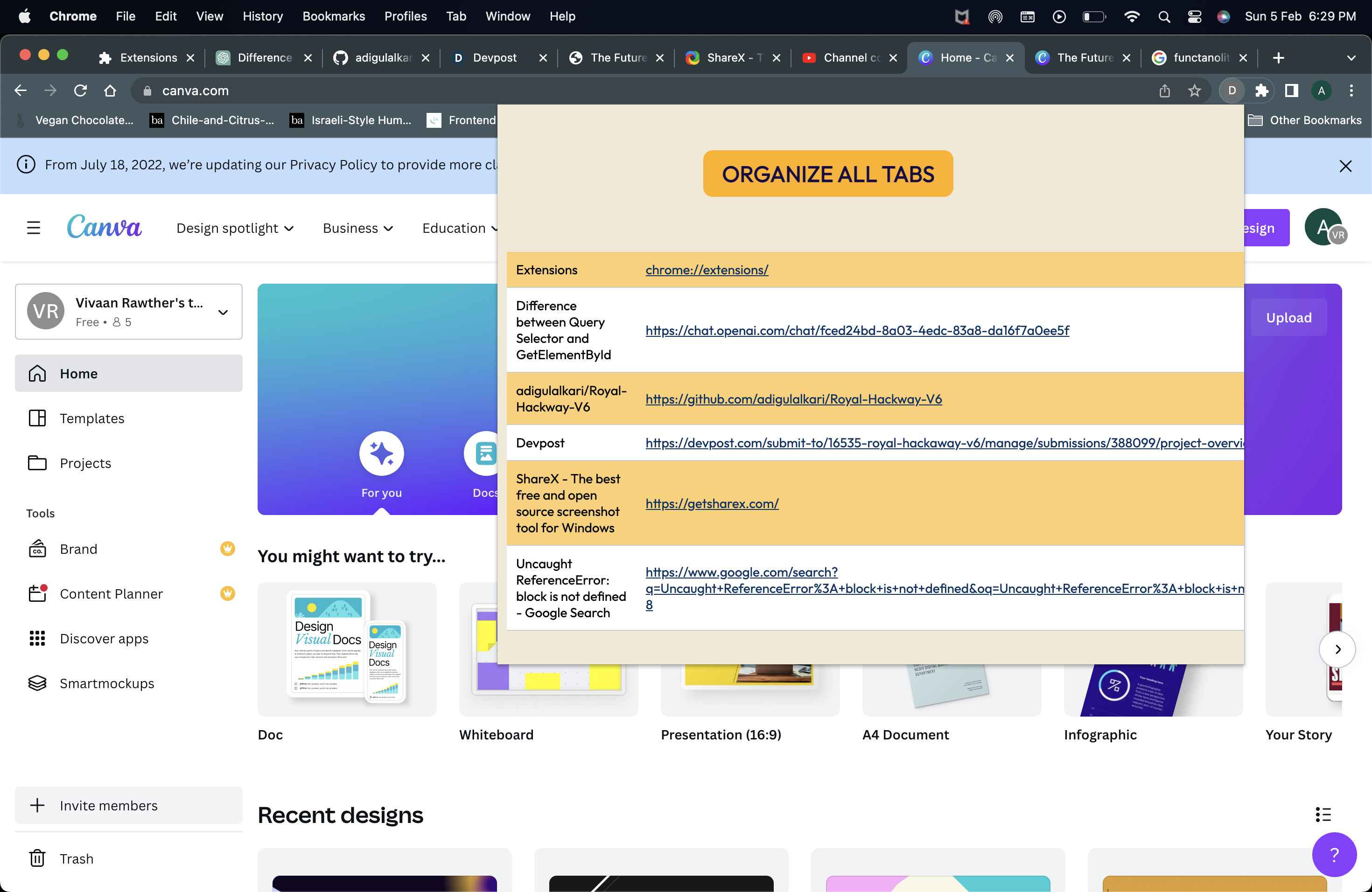Switch to the Devpost tab
Image resolution: width=1372 pixels, height=892 pixels.
pyautogui.click(x=494, y=58)
